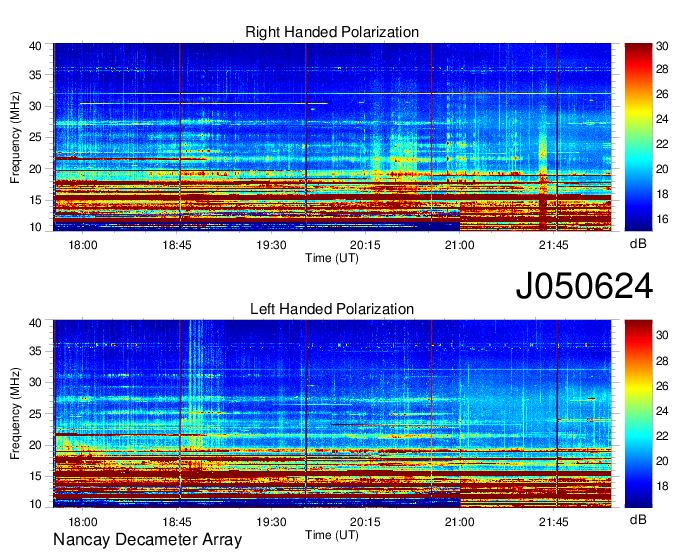Click the 26 dB value on the lower color bar
Image resolution: width=680 pixels, height=552 pixels.
pos(662,386)
